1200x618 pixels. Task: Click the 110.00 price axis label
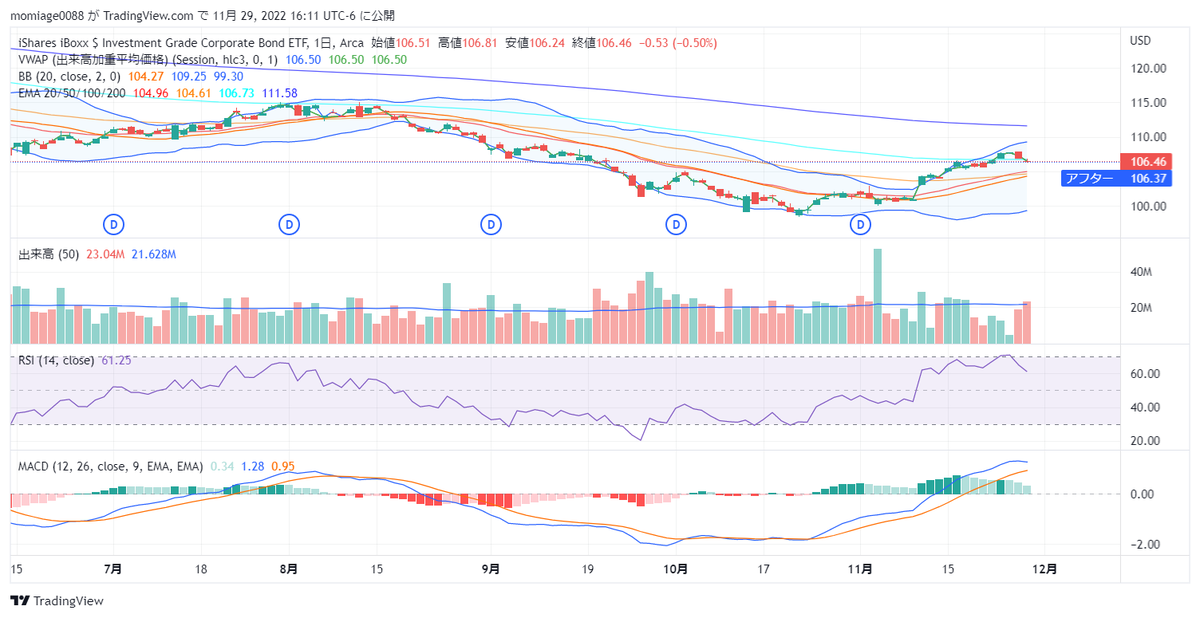click(x=1148, y=137)
